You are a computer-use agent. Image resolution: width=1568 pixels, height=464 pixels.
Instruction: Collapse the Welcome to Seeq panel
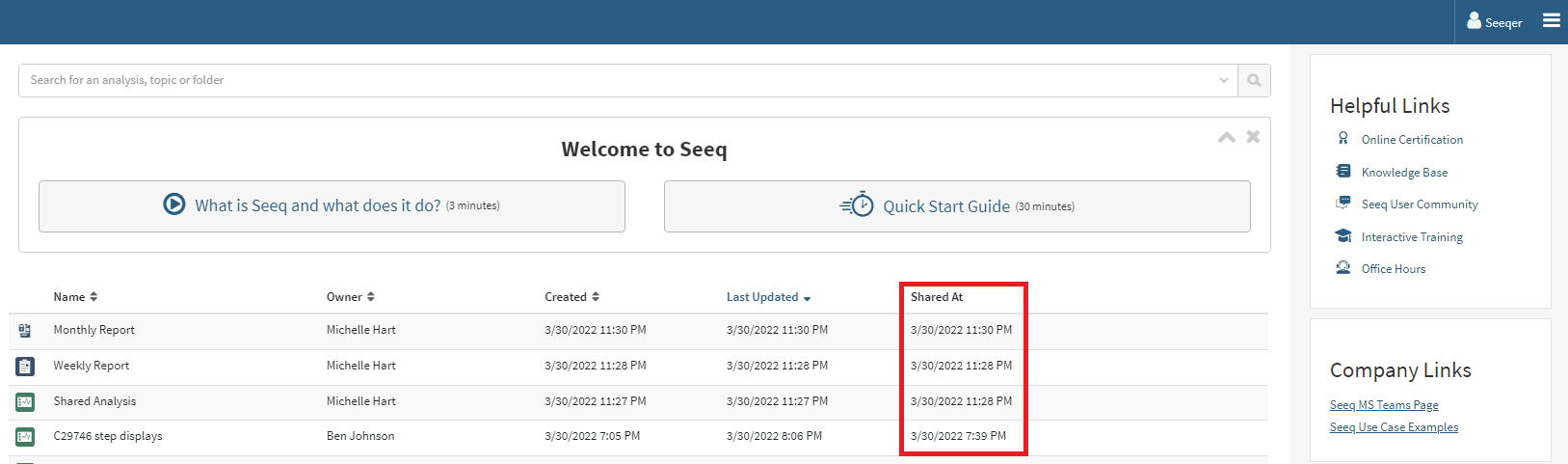pos(1227,137)
